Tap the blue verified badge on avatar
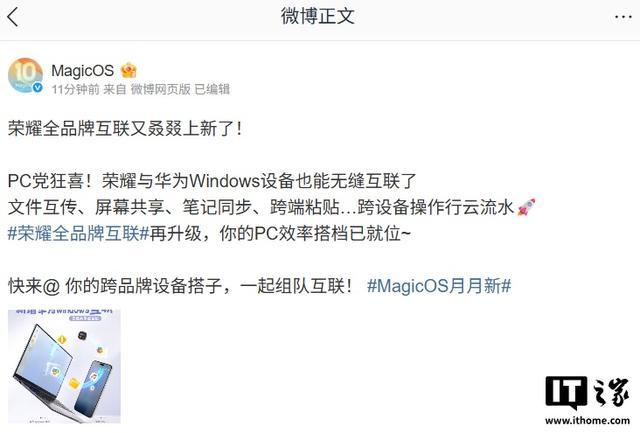The width and height of the screenshot is (640, 433). tap(38, 87)
